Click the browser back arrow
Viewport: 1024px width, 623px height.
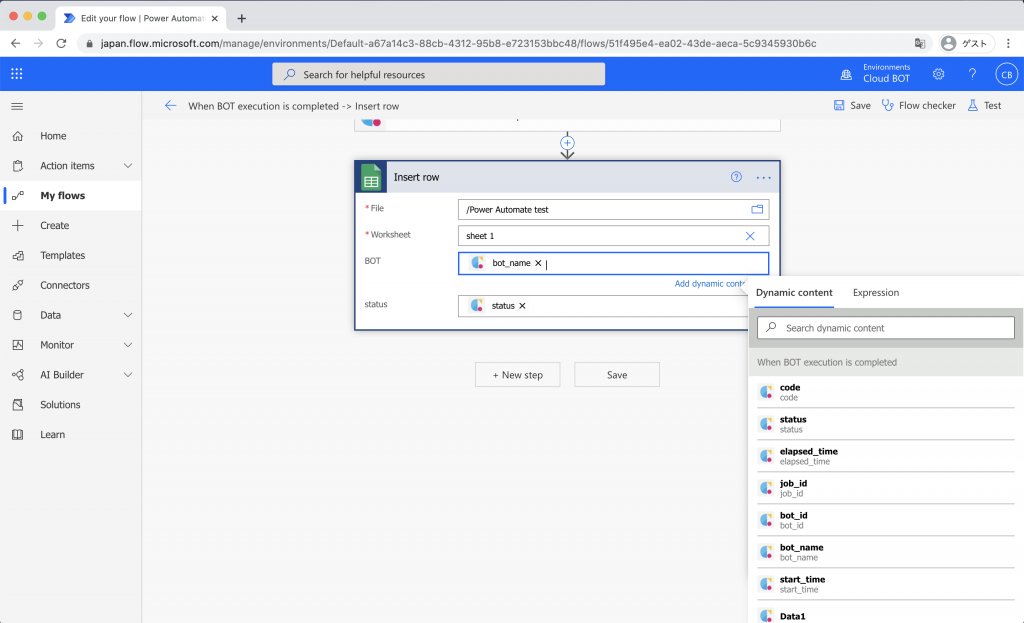click(x=16, y=43)
